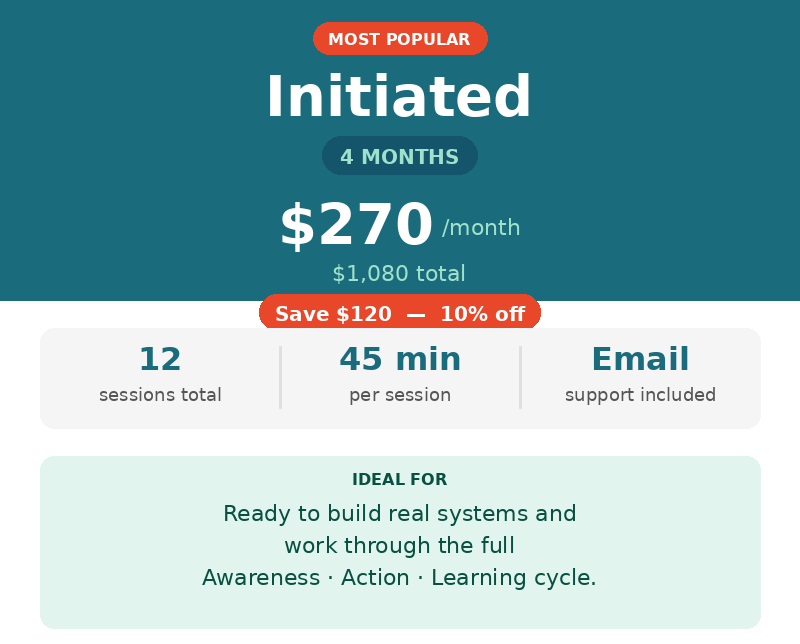
Task: Click the per session label
Action: [400, 395]
